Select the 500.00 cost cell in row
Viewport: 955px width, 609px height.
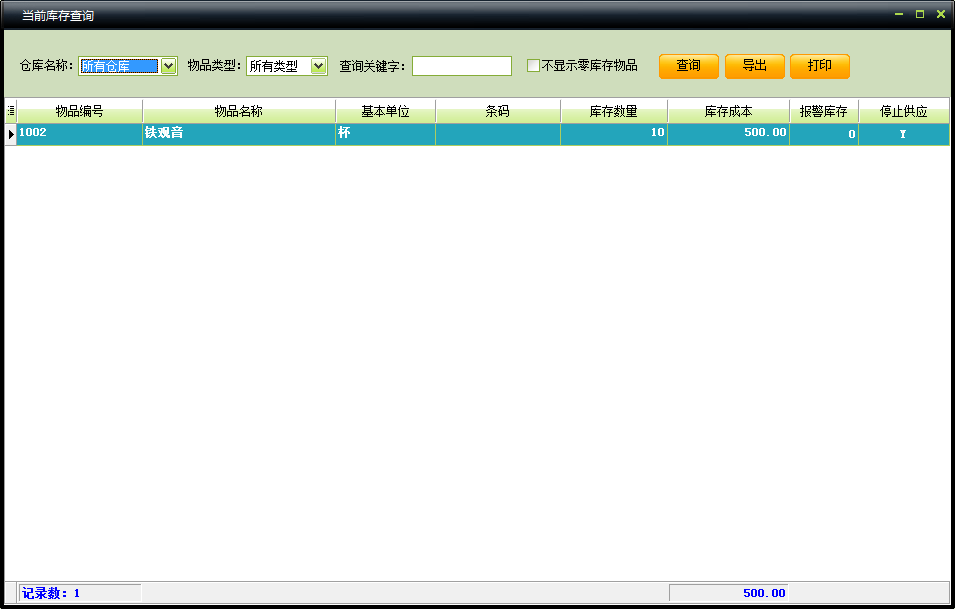[x=728, y=134]
